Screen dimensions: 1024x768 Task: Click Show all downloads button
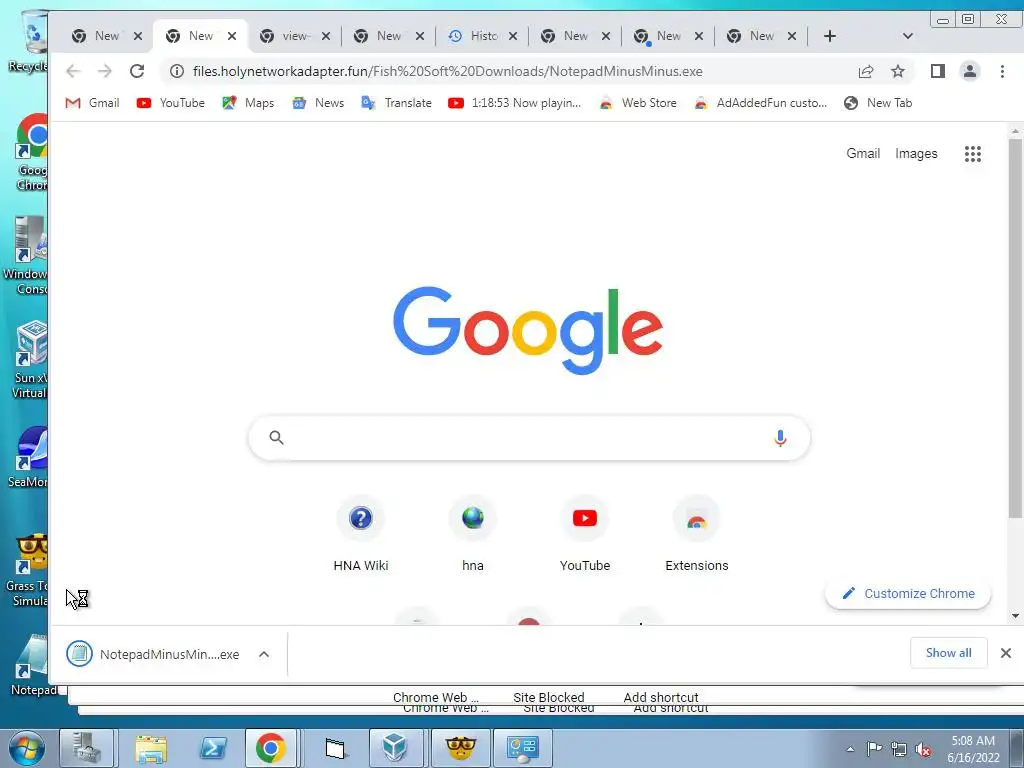coord(948,653)
